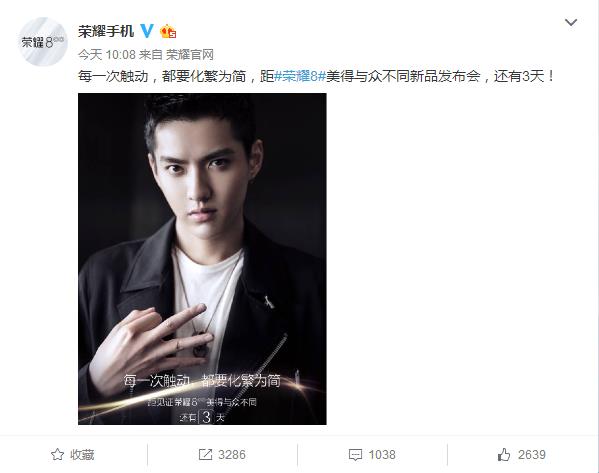
Task: Open the 荣耀手机 account name link
Action: (106, 31)
